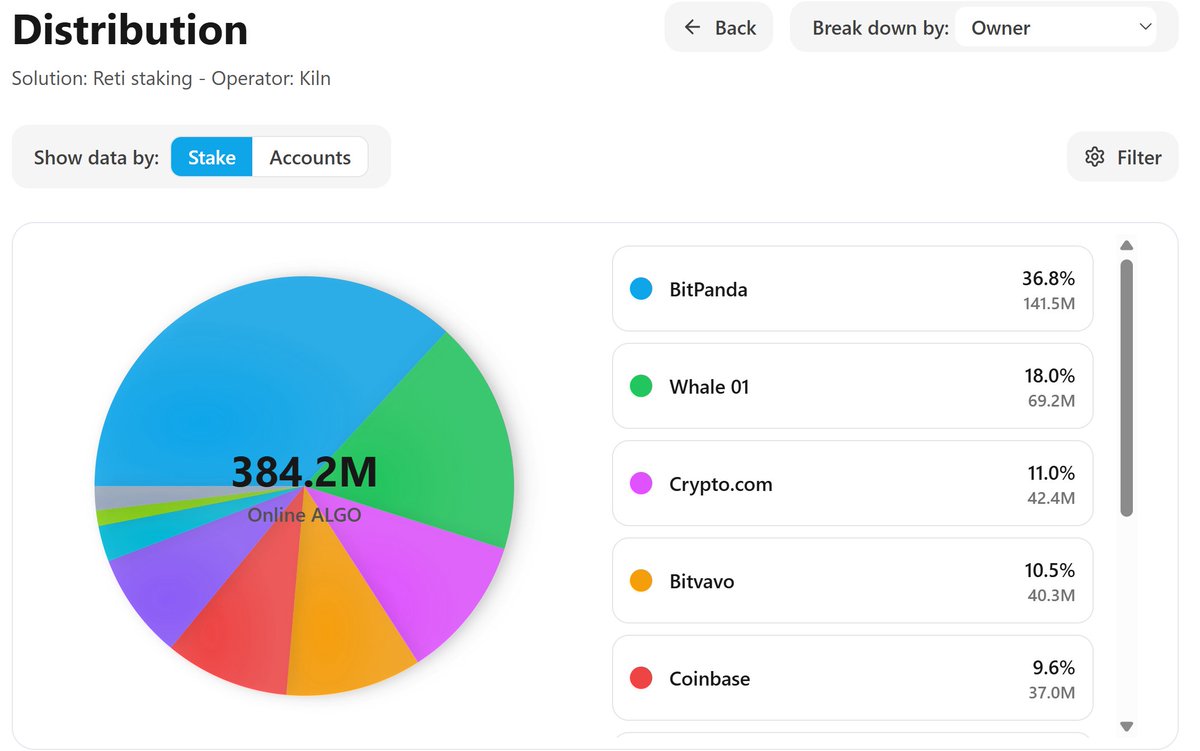
Task: Click the gear icon in Filter
Action: coord(1095,157)
